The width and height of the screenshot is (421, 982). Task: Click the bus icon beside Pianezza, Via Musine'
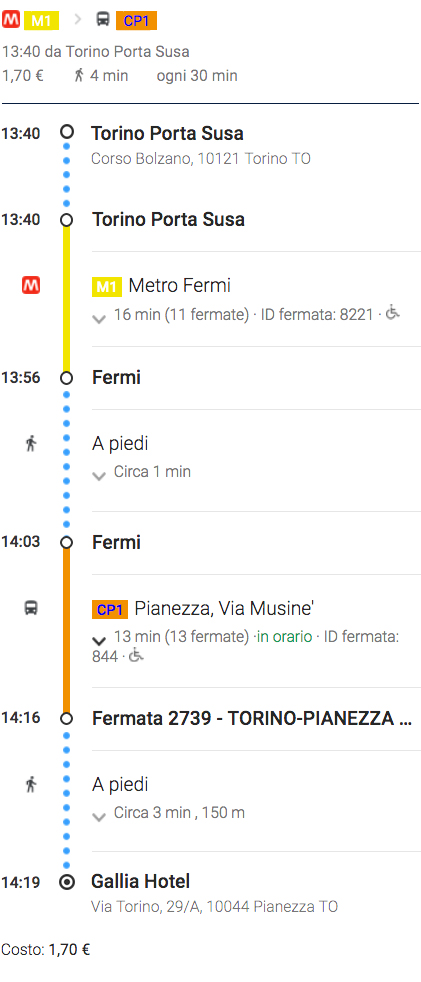tap(31, 607)
